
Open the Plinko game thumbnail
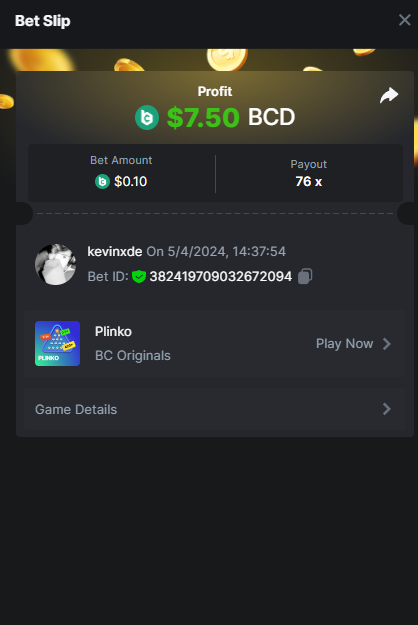pyautogui.click(x=57, y=344)
